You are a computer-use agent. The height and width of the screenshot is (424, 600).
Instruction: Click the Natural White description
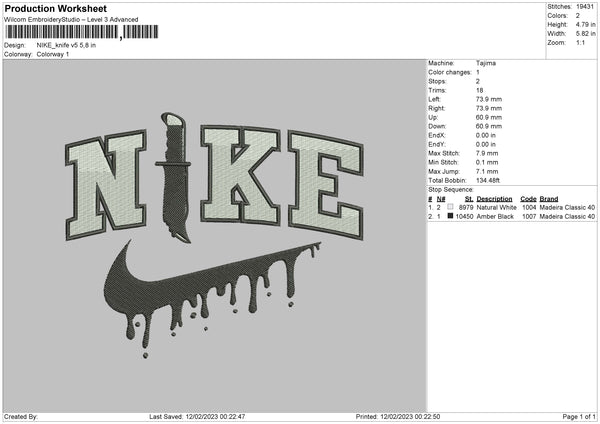click(x=497, y=208)
